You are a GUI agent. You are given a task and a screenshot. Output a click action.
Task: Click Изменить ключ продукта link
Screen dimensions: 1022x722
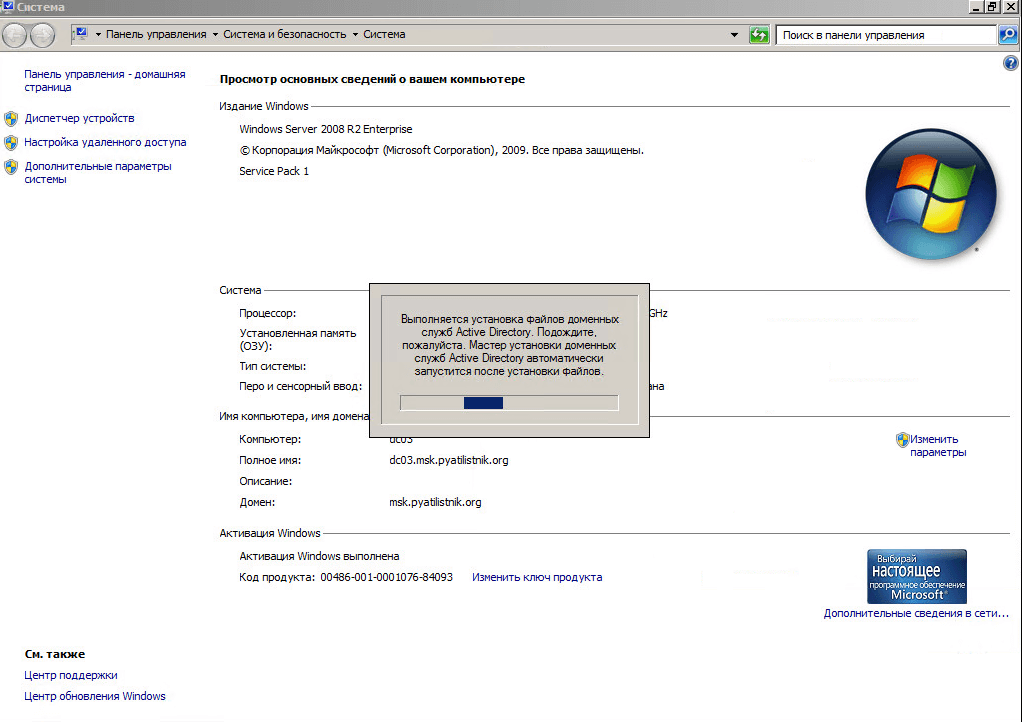[537, 577]
